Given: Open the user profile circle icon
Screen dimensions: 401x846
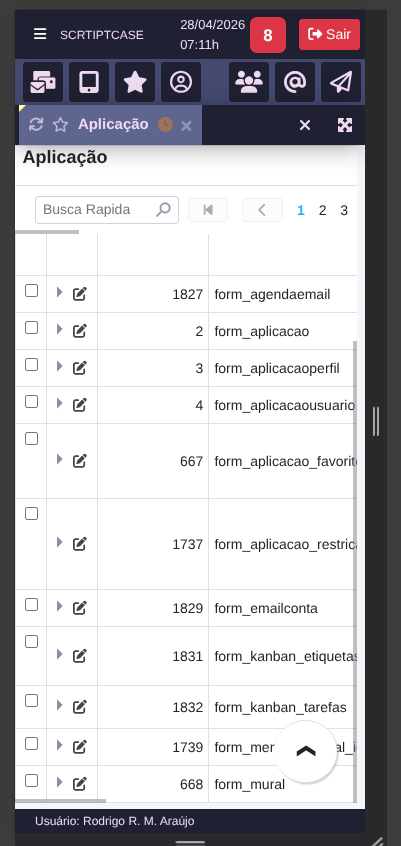Looking at the screenshot, I should pyautogui.click(x=181, y=82).
